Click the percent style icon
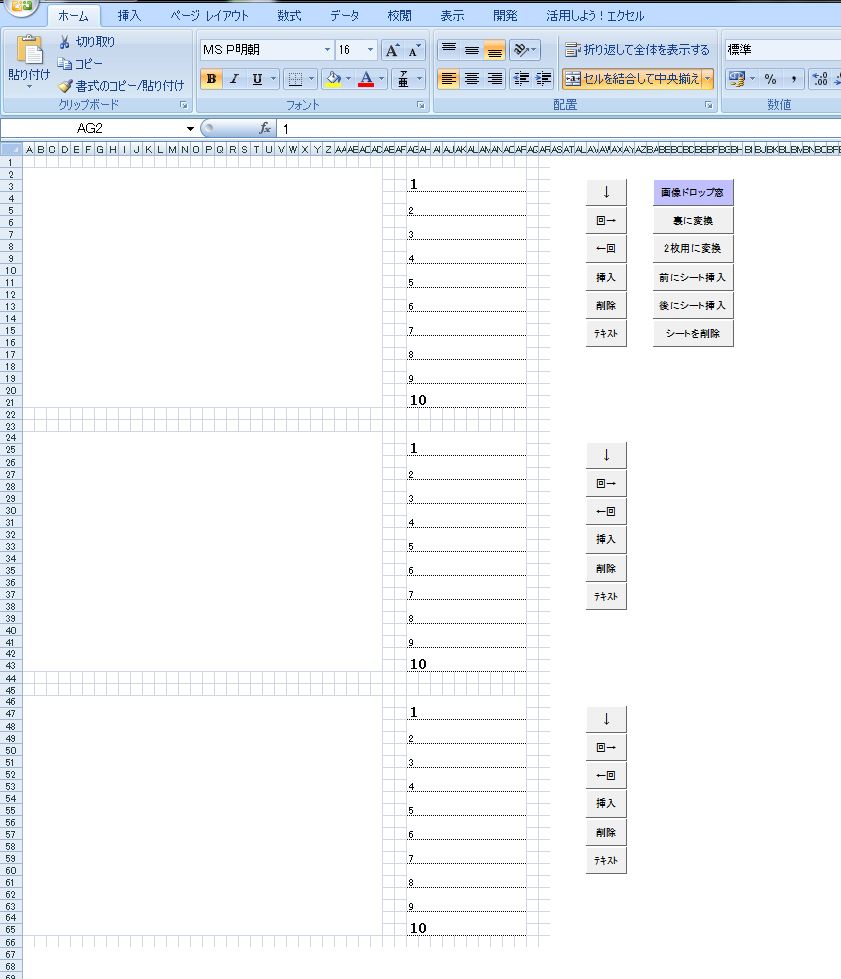841x979 pixels. click(770, 79)
